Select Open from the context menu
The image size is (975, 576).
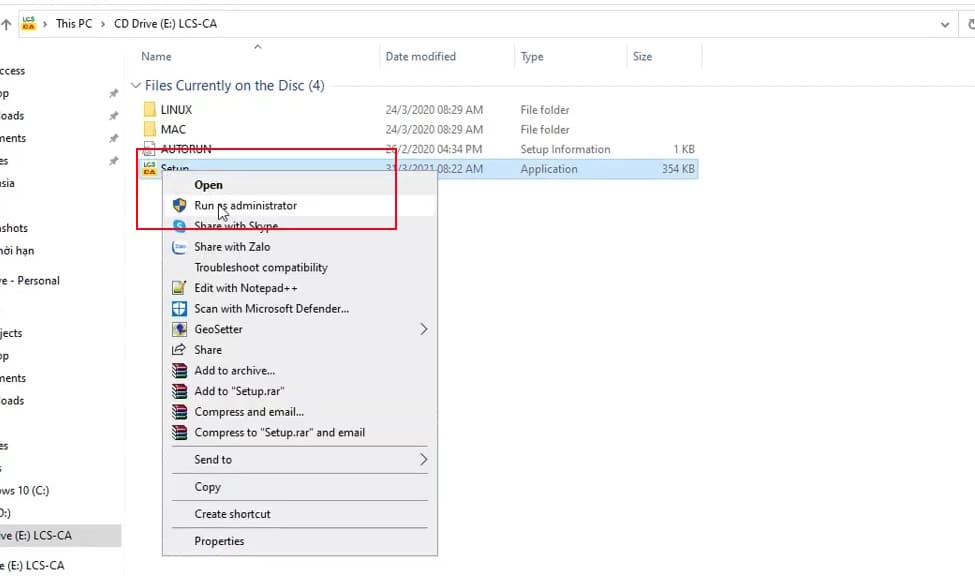(x=209, y=185)
